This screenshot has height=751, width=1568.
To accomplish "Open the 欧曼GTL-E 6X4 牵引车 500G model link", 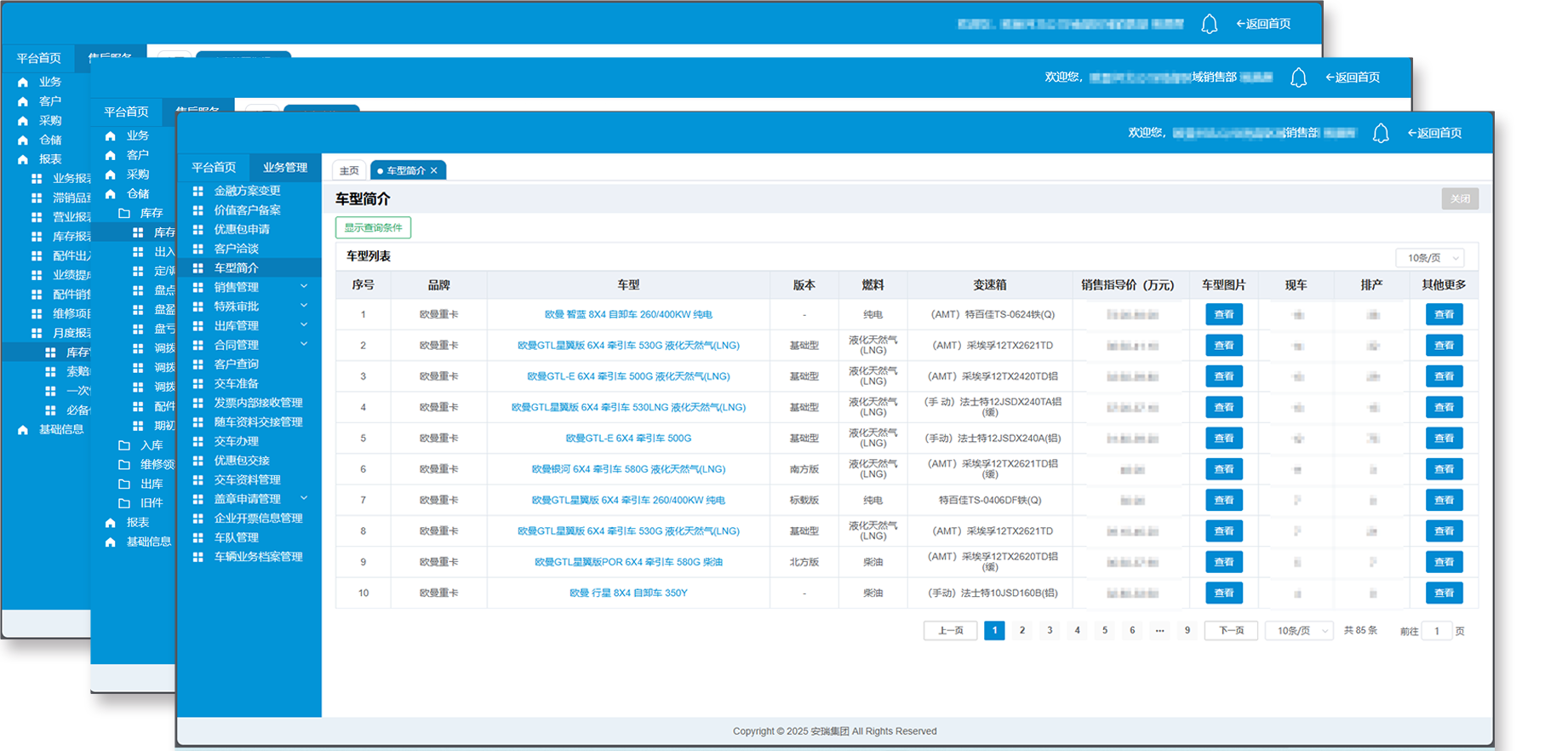I will (x=628, y=439).
